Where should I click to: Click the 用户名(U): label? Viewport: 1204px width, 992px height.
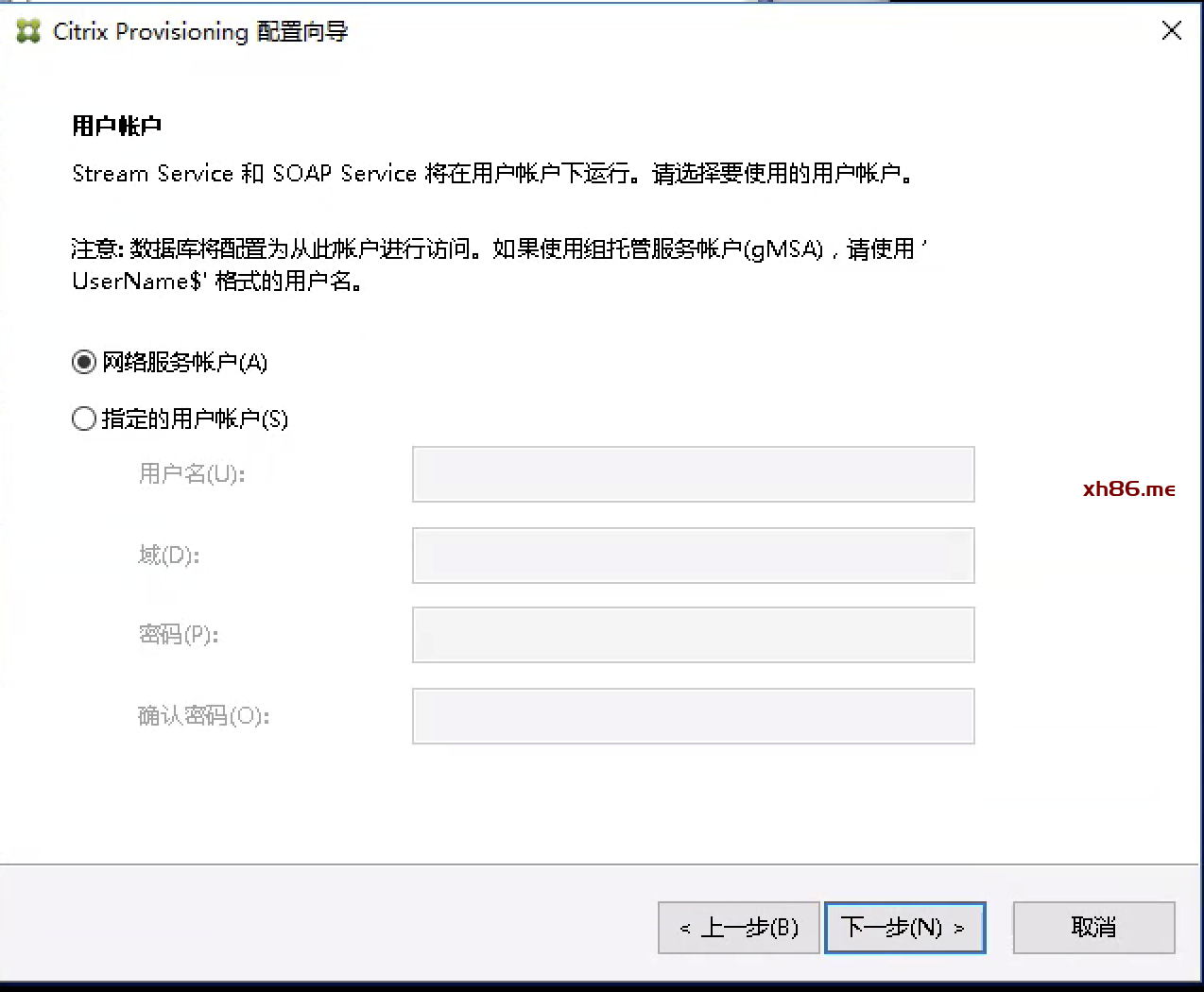[x=192, y=474]
